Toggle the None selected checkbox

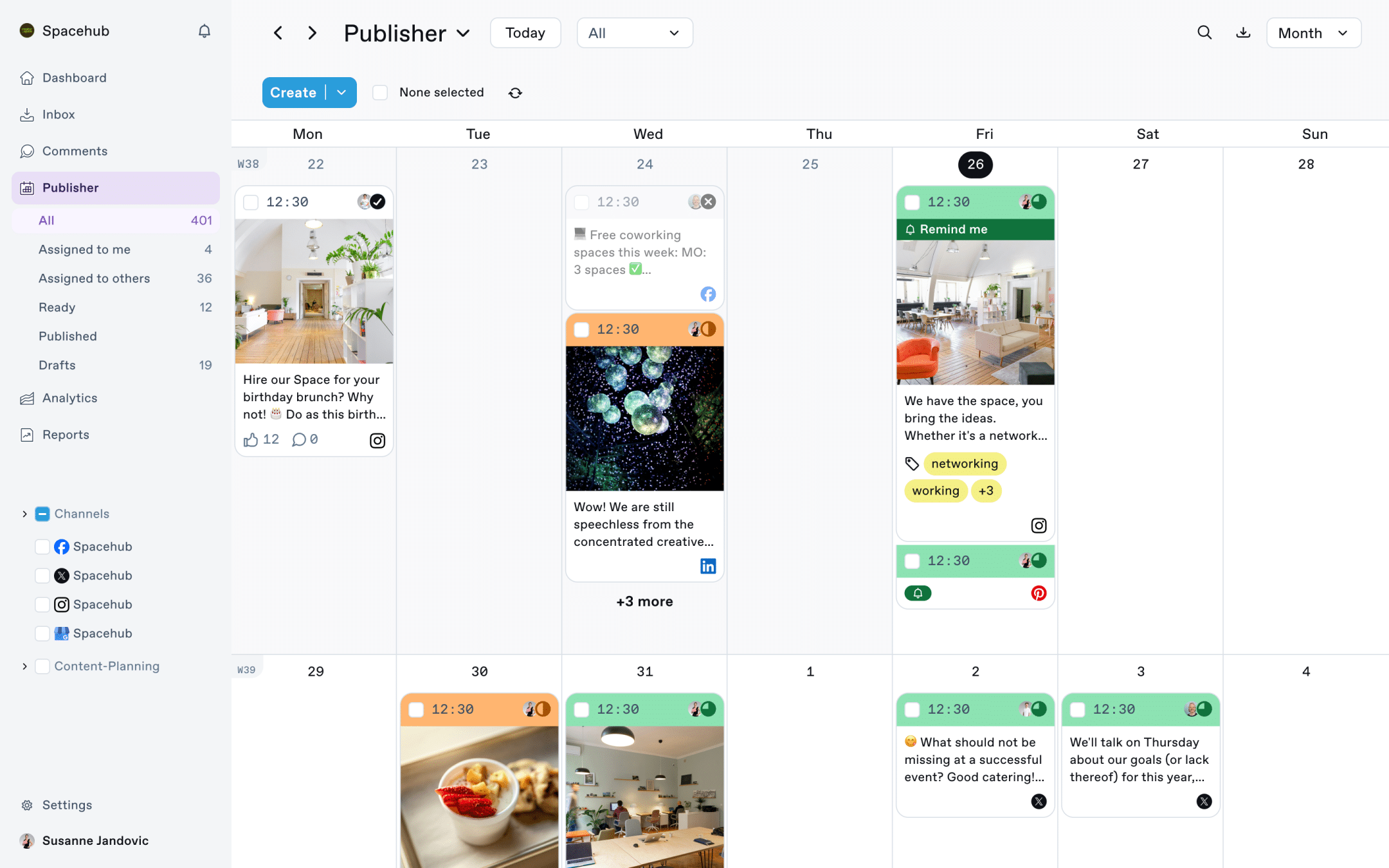(380, 93)
